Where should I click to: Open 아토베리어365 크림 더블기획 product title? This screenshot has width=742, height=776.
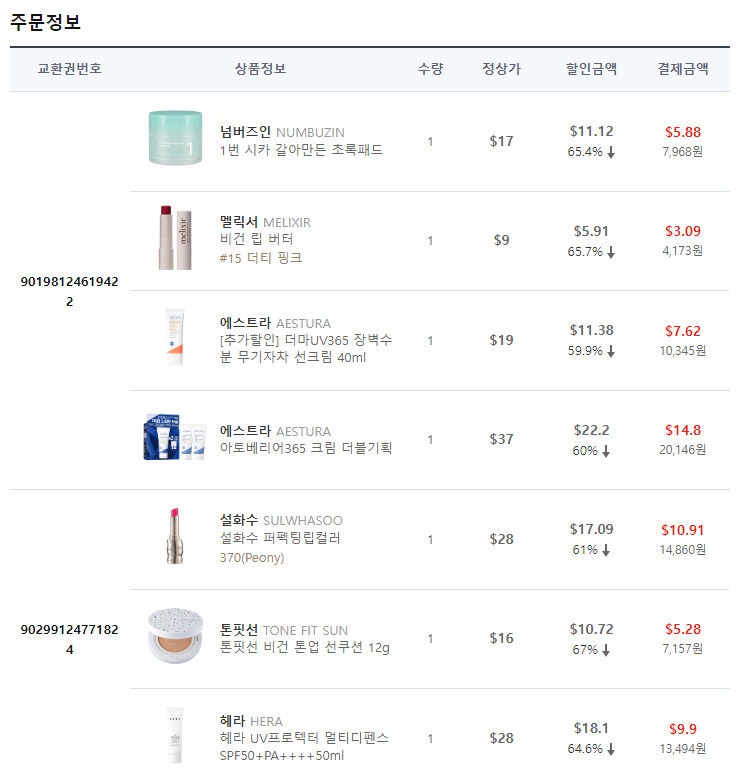coord(306,448)
